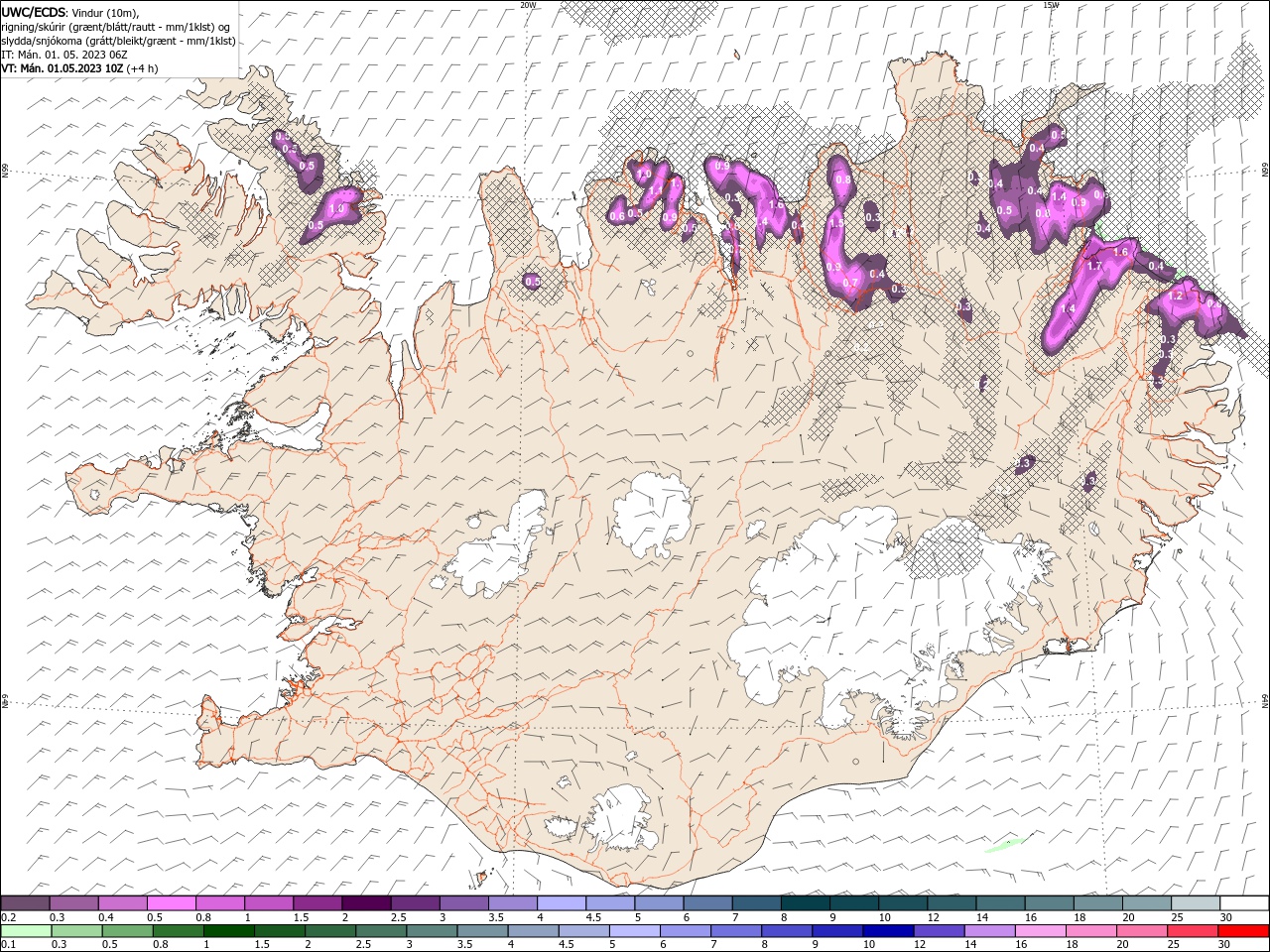Viewport: 1270px width, 952px height.
Task: Pick the grey-teal 18 snow legend swatch
Action: (1096, 903)
